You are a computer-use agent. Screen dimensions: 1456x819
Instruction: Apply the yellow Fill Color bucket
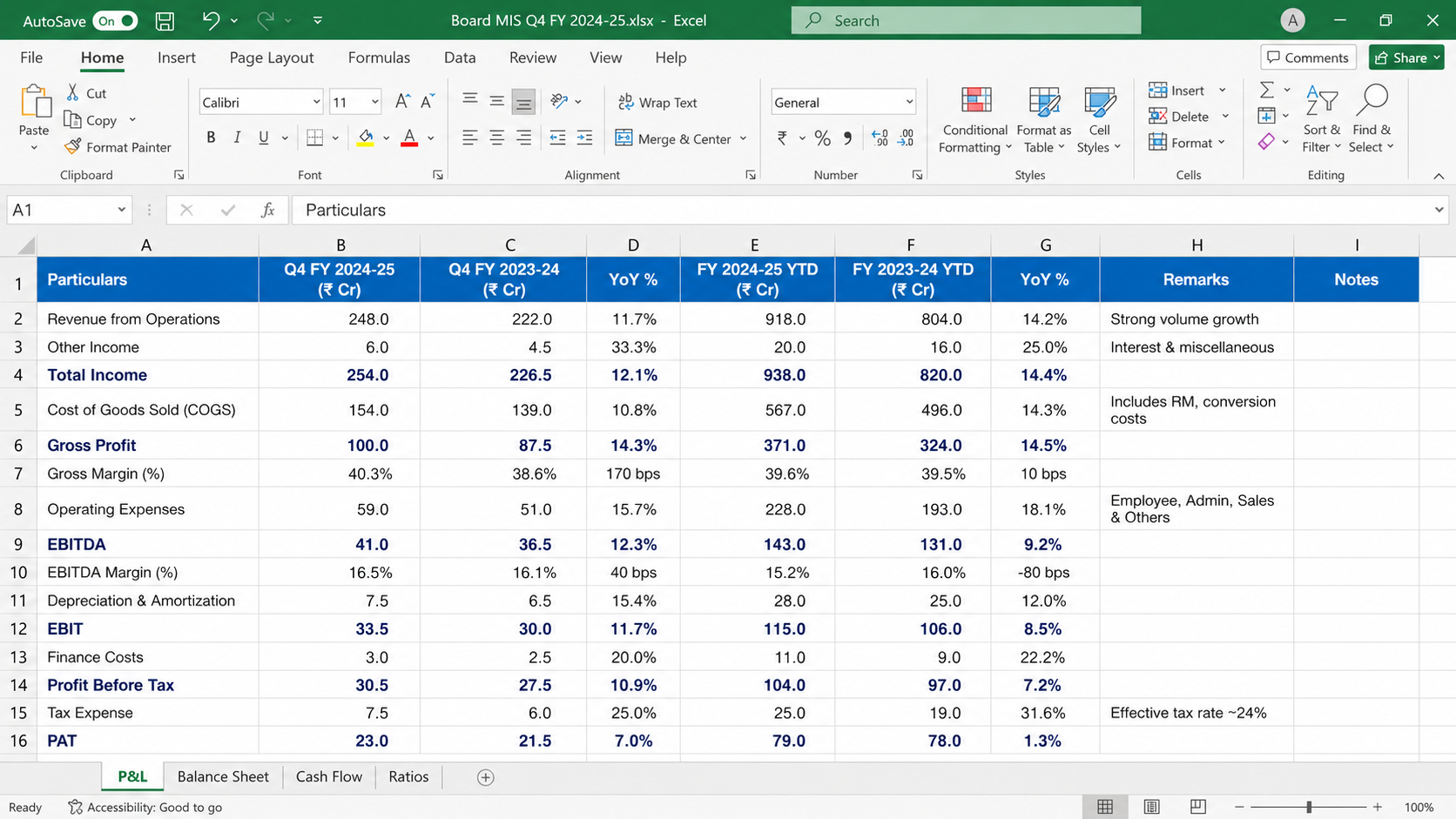coord(366,138)
